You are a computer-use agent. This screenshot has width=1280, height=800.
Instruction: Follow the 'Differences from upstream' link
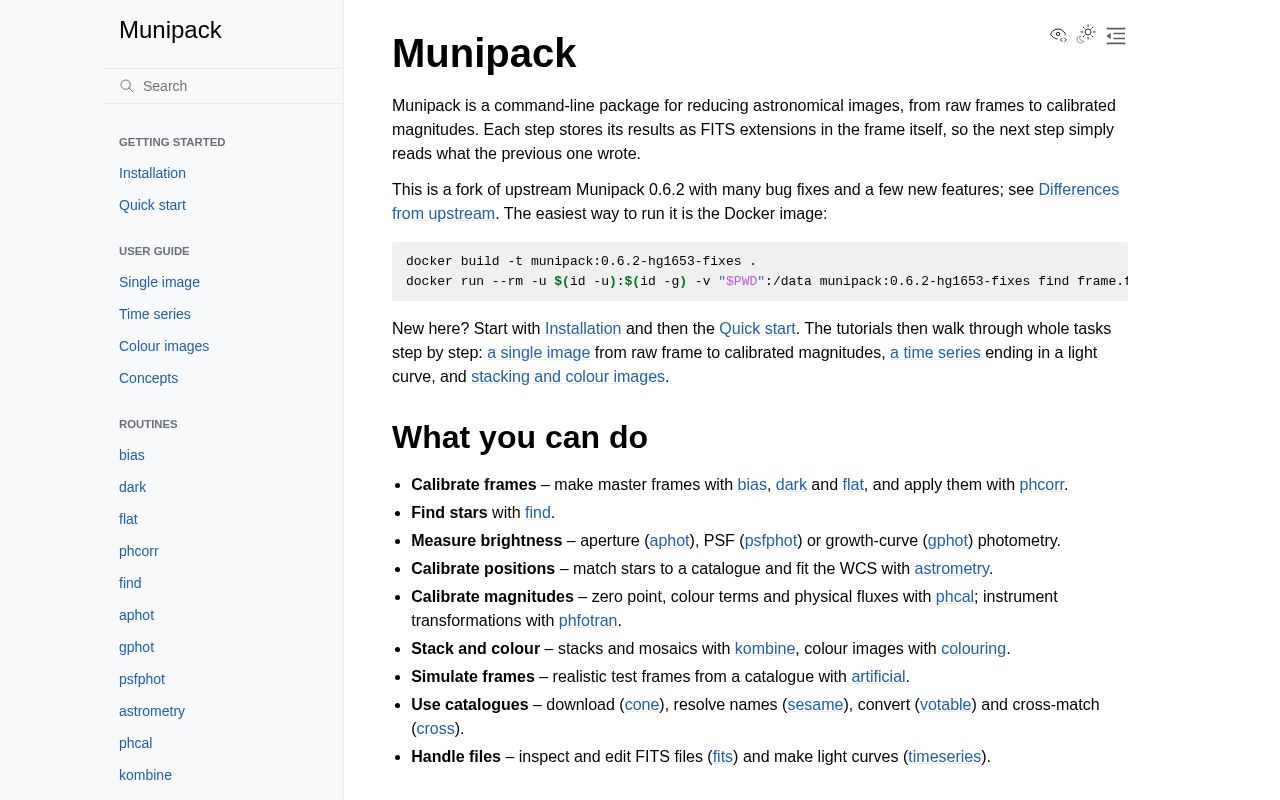tap(1078, 190)
